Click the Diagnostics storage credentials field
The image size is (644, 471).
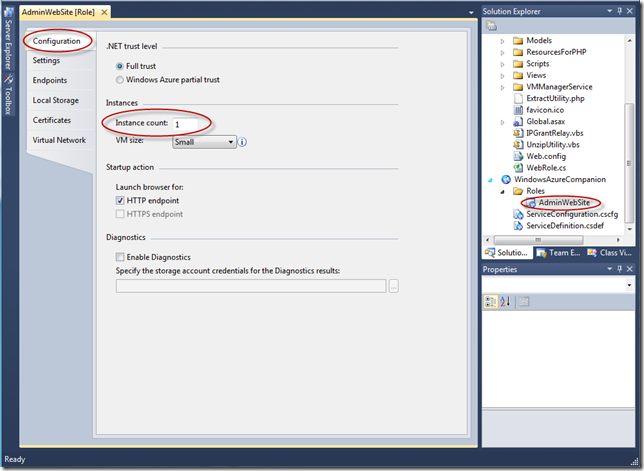tap(251, 286)
